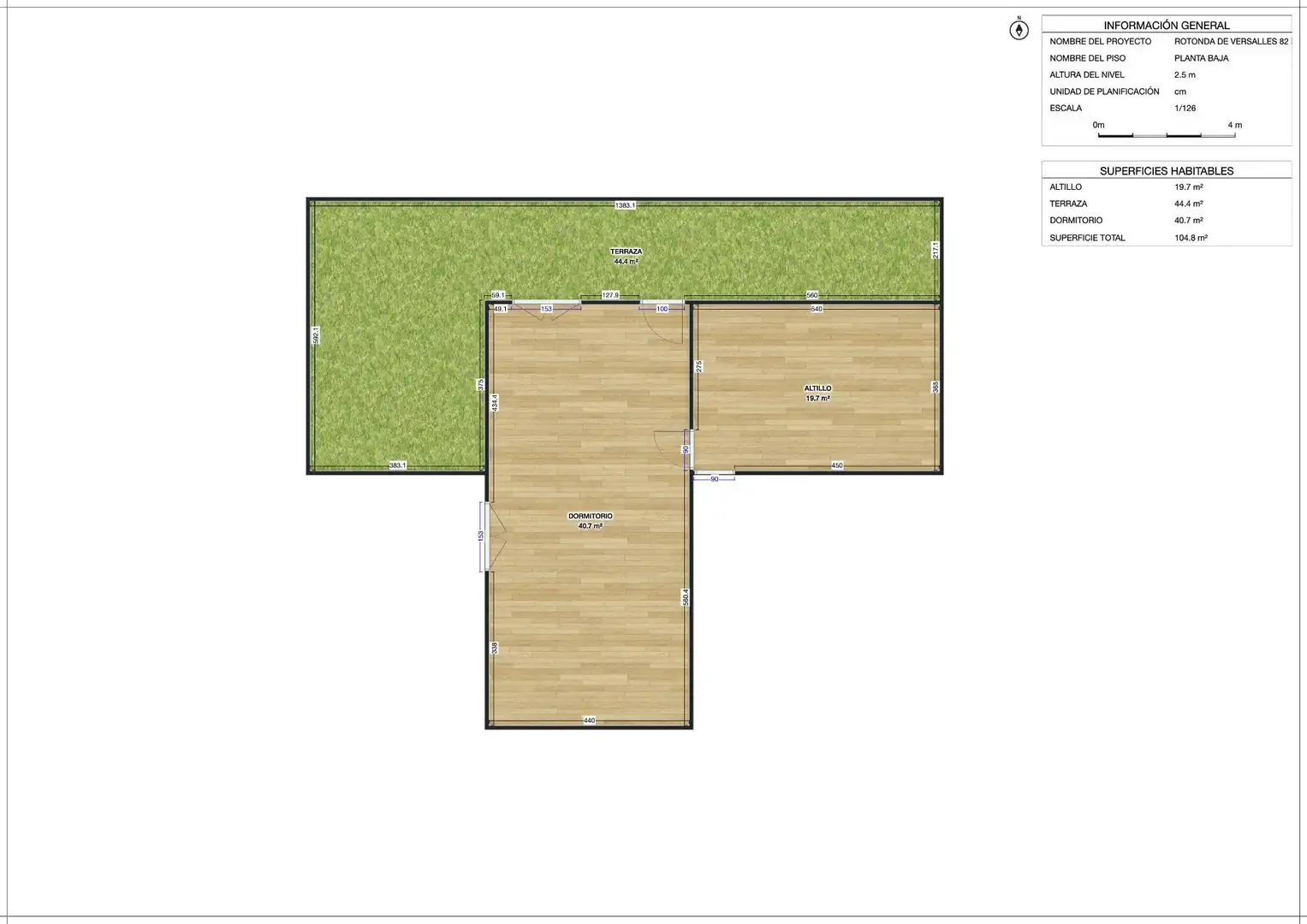Click the '59.1' dimension label
This screenshot has width=1307, height=924.
pos(498,295)
